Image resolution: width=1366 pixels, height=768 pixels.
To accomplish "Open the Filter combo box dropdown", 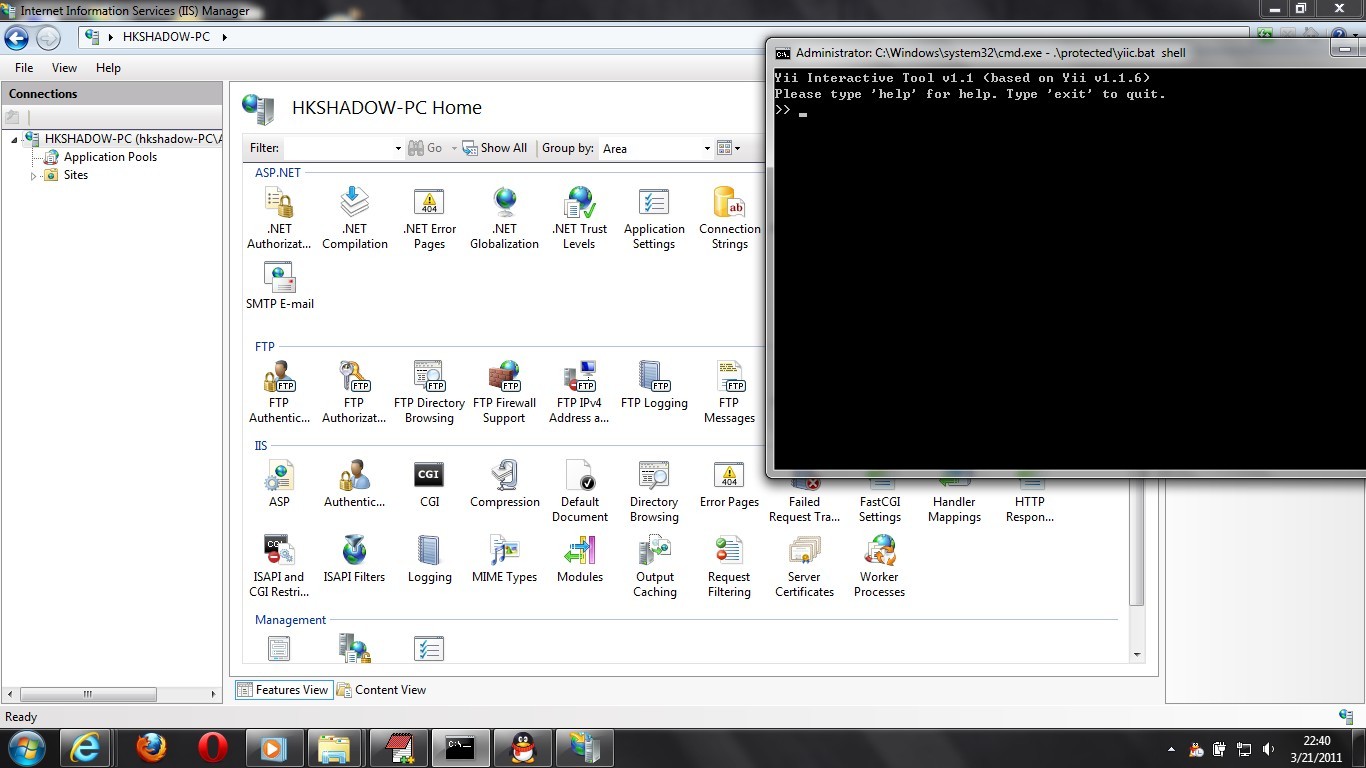I will click(x=398, y=148).
